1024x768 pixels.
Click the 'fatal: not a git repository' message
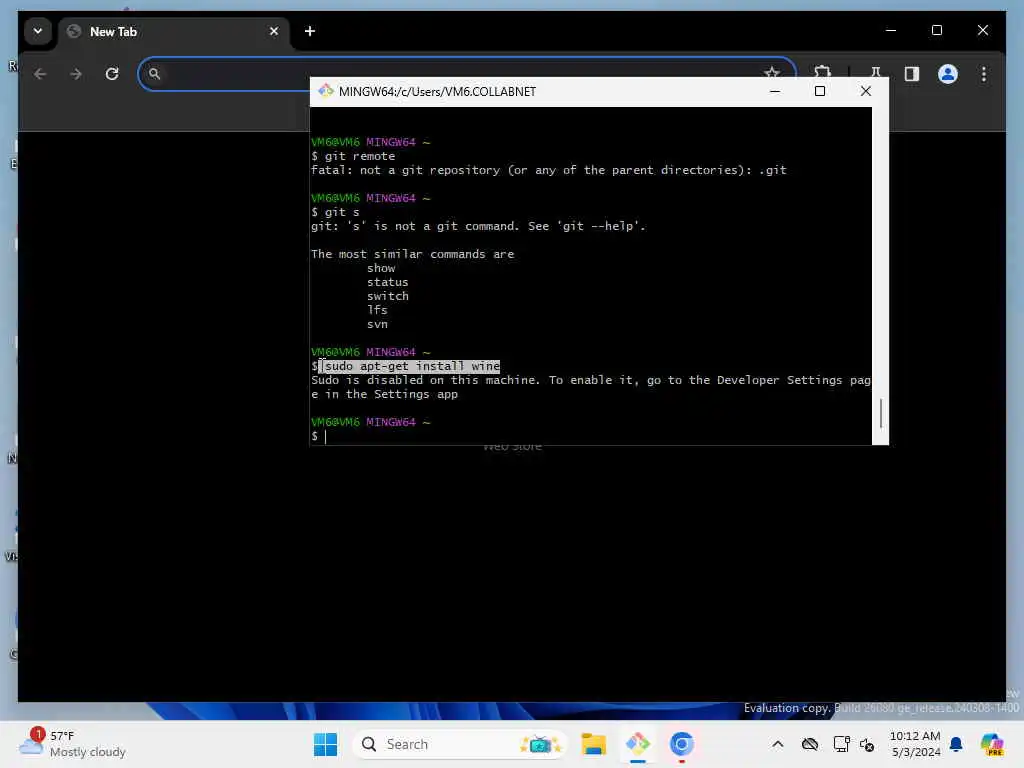549,170
